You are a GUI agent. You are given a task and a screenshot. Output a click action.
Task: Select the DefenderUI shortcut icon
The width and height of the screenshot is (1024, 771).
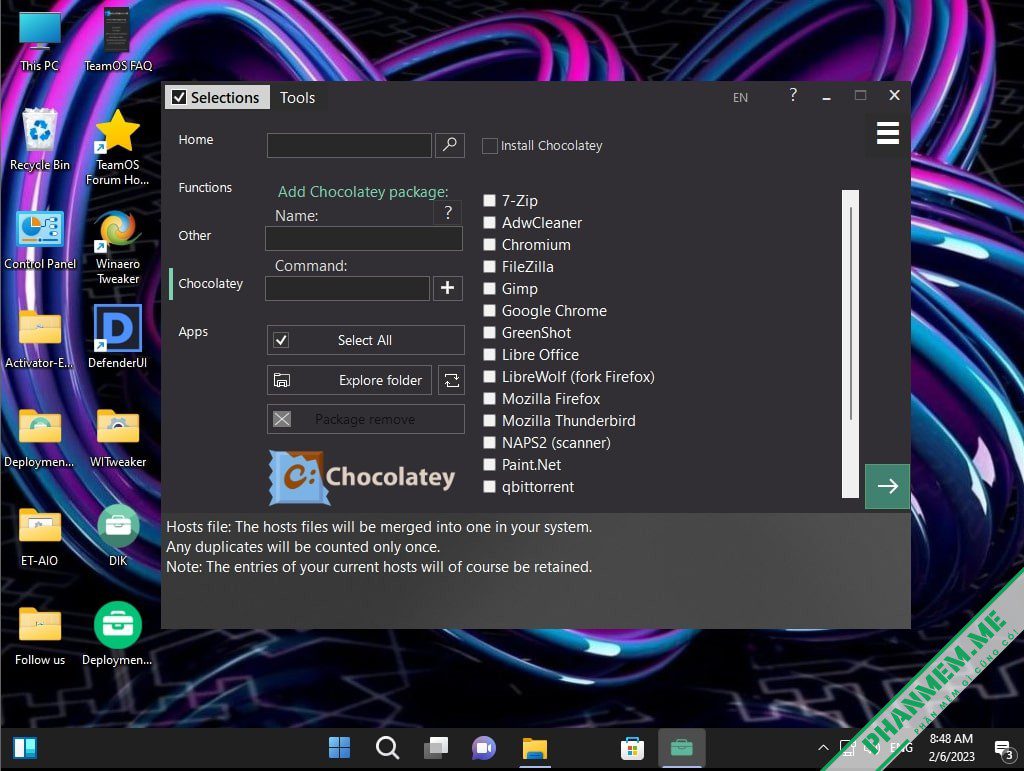118,337
